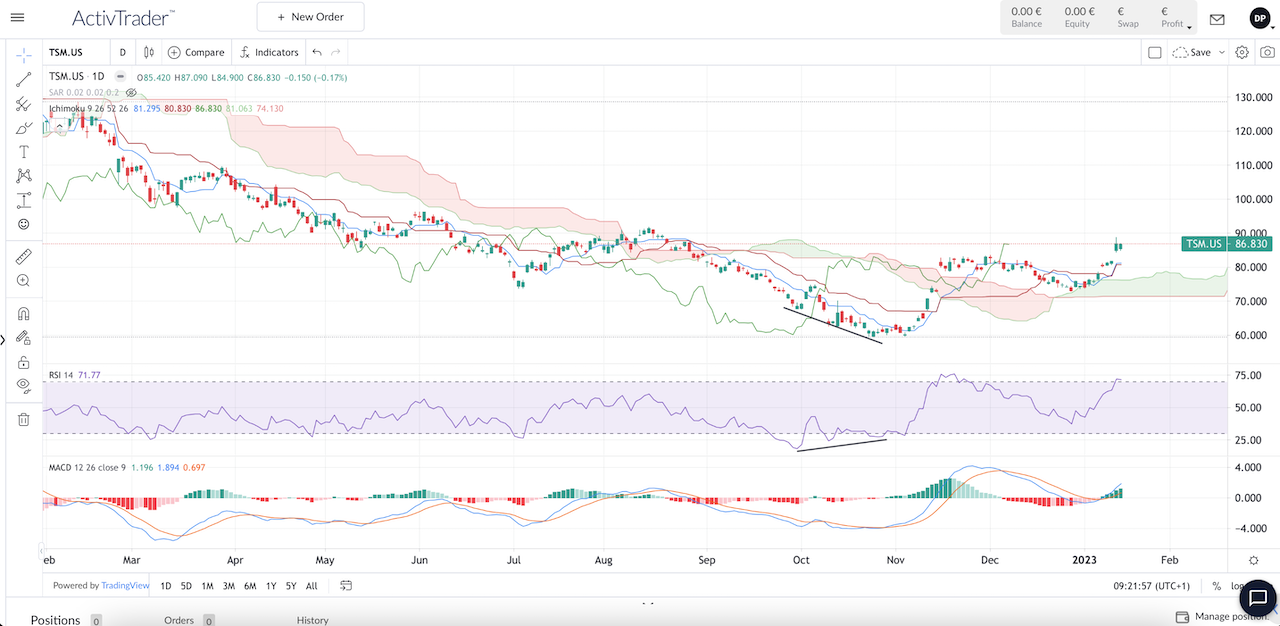Image resolution: width=1280 pixels, height=626 pixels.
Task: Click the RSI 14 indicator legend
Action: pyautogui.click(x=61, y=375)
